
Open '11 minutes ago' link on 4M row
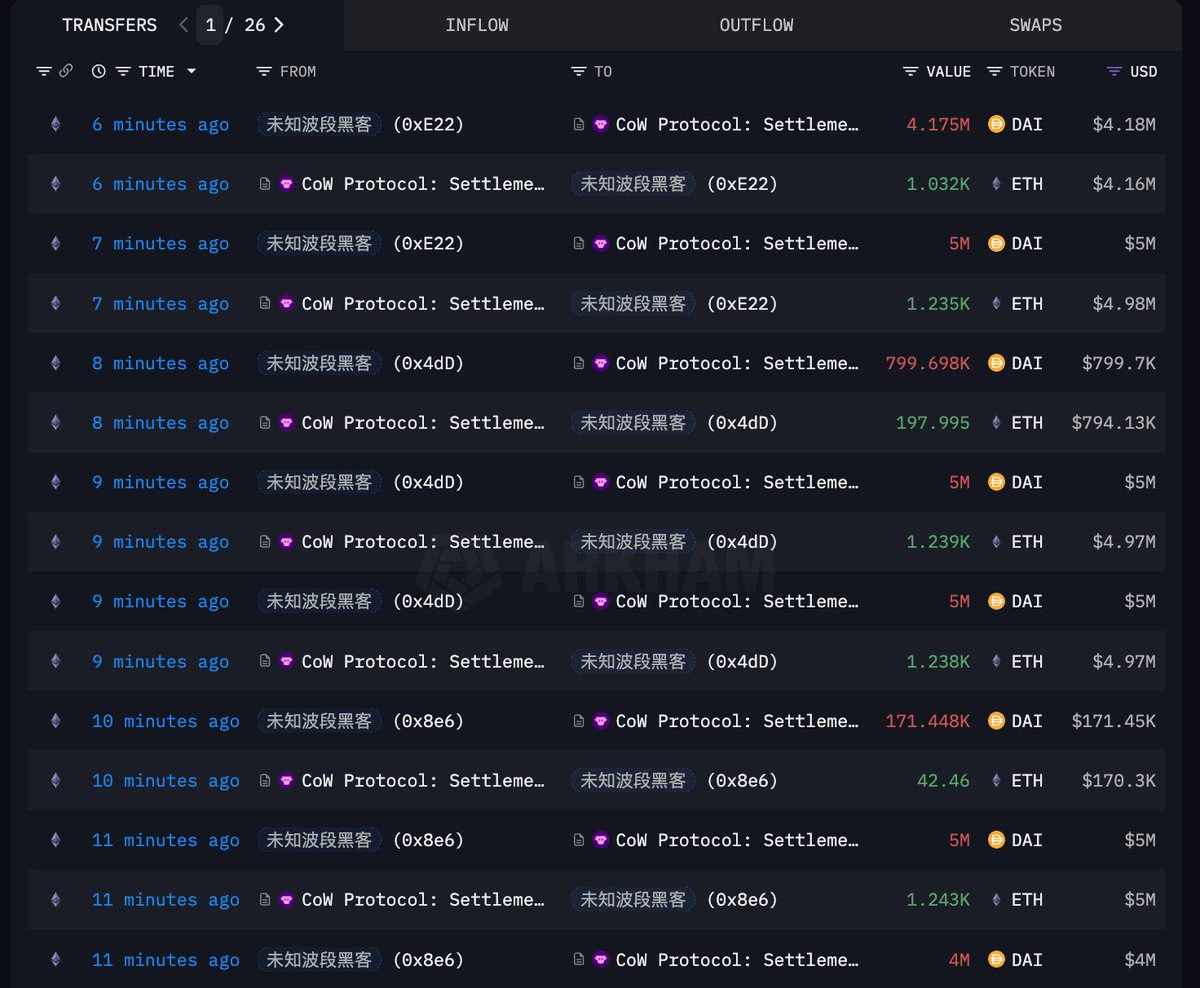click(166, 959)
